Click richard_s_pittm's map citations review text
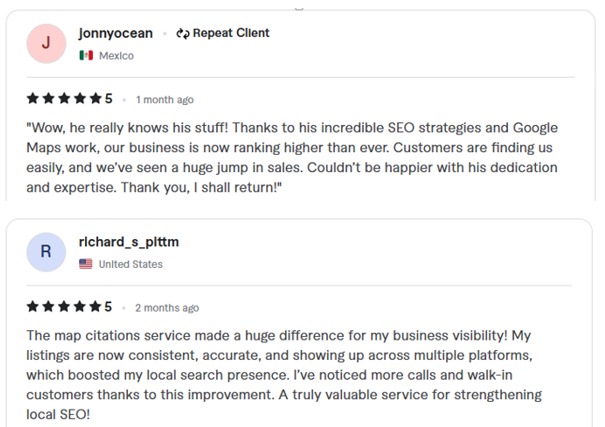 (290, 365)
